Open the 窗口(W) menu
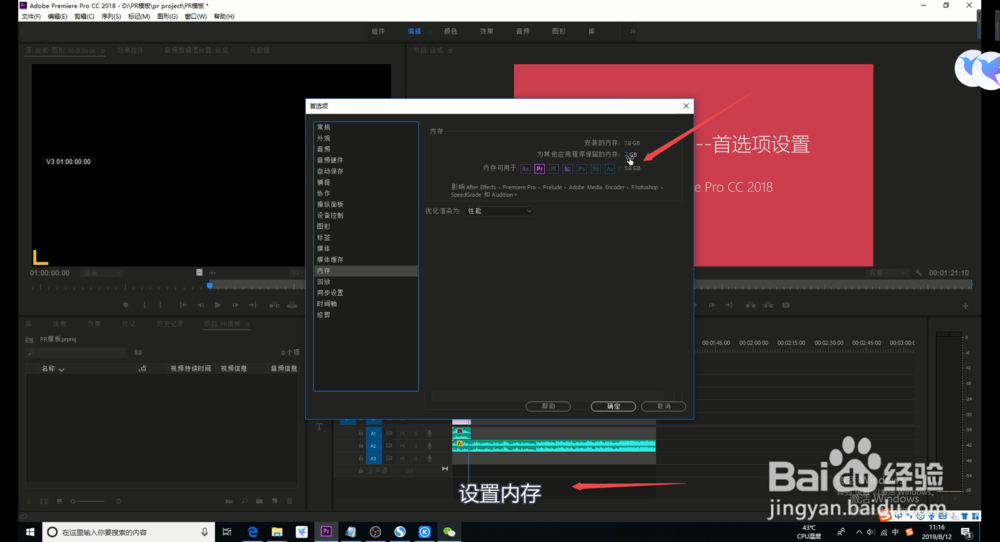This screenshot has height=542, width=1000. point(196,17)
